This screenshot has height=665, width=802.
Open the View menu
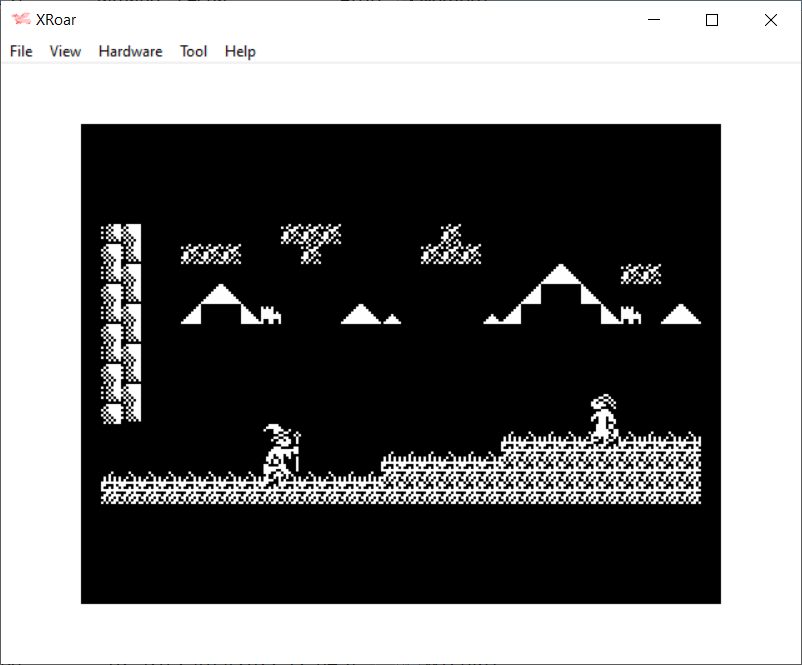[65, 51]
